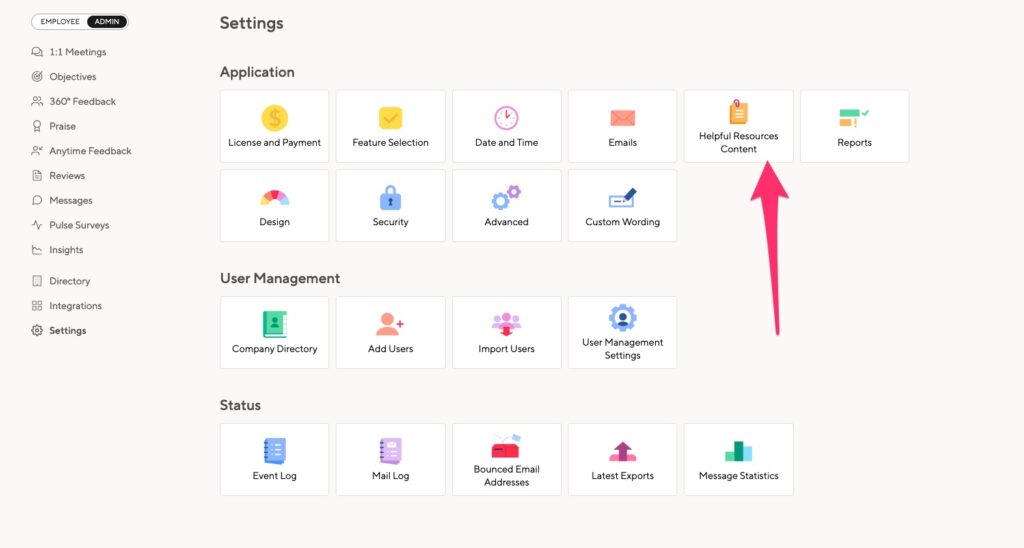Open the Advanced gears icon
1024x548 pixels.
point(506,197)
